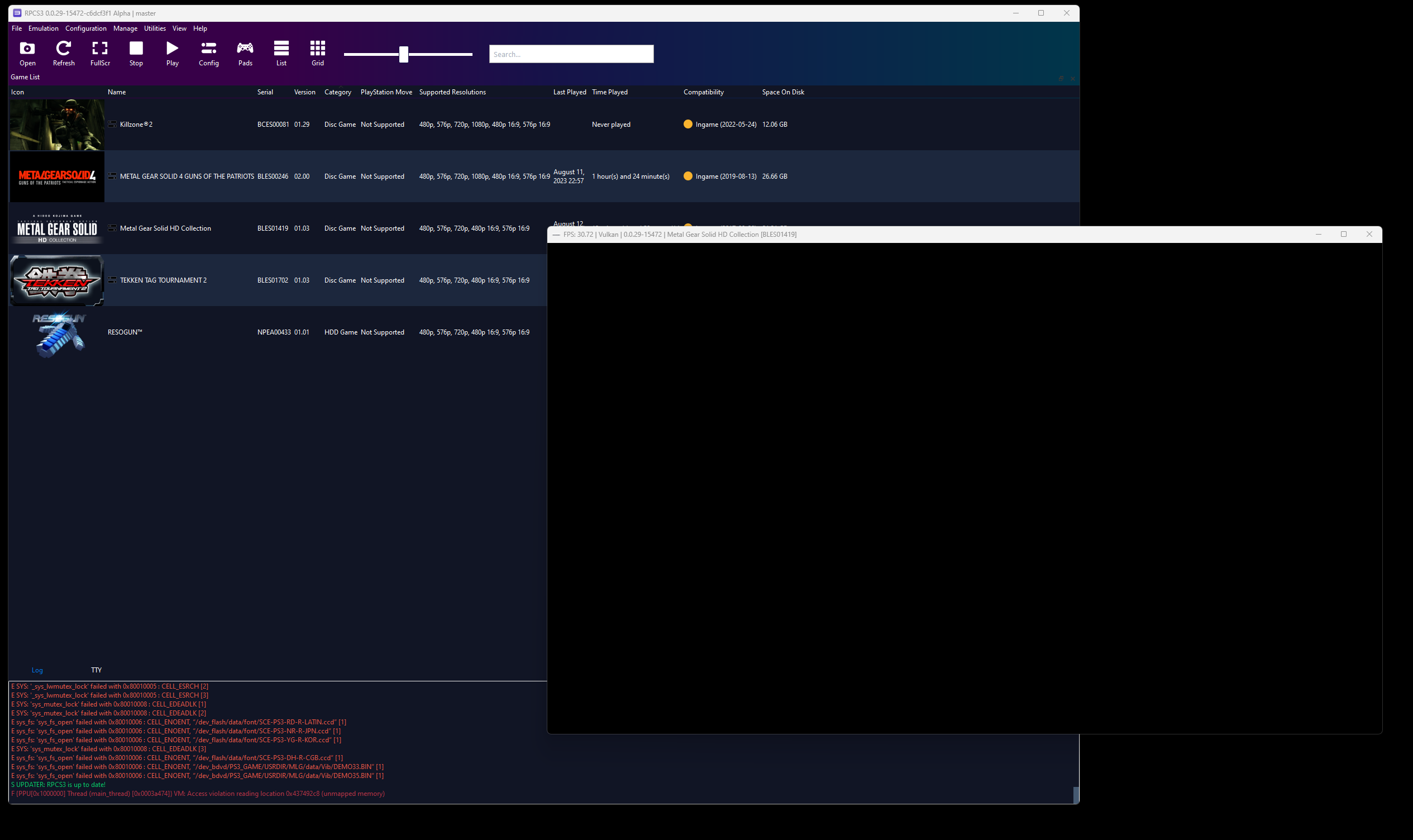Sort by the Name column header
Image resolution: width=1413 pixels, height=840 pixels.
pos(117,92)
